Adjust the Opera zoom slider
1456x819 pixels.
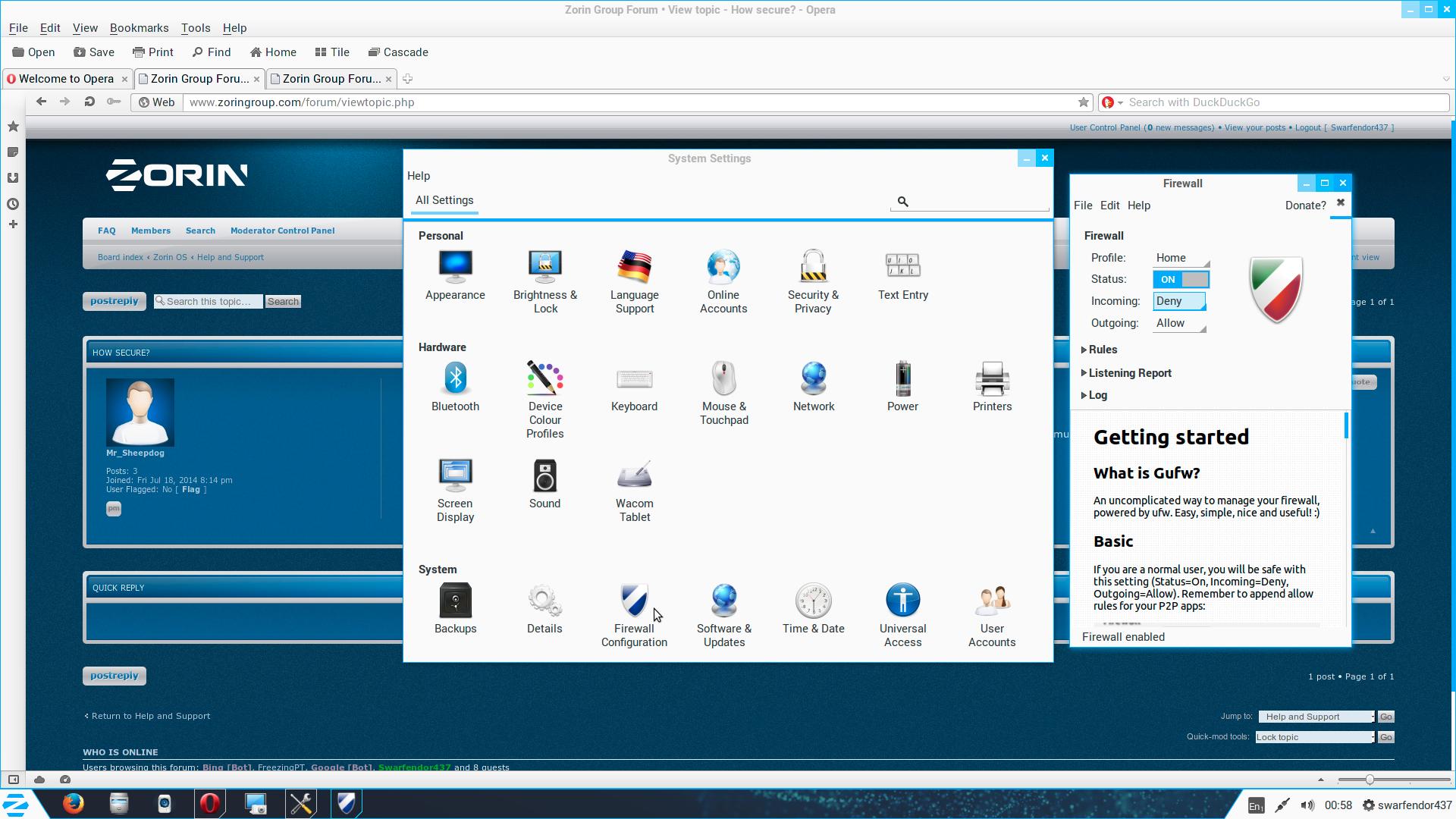coord(1370,780)
